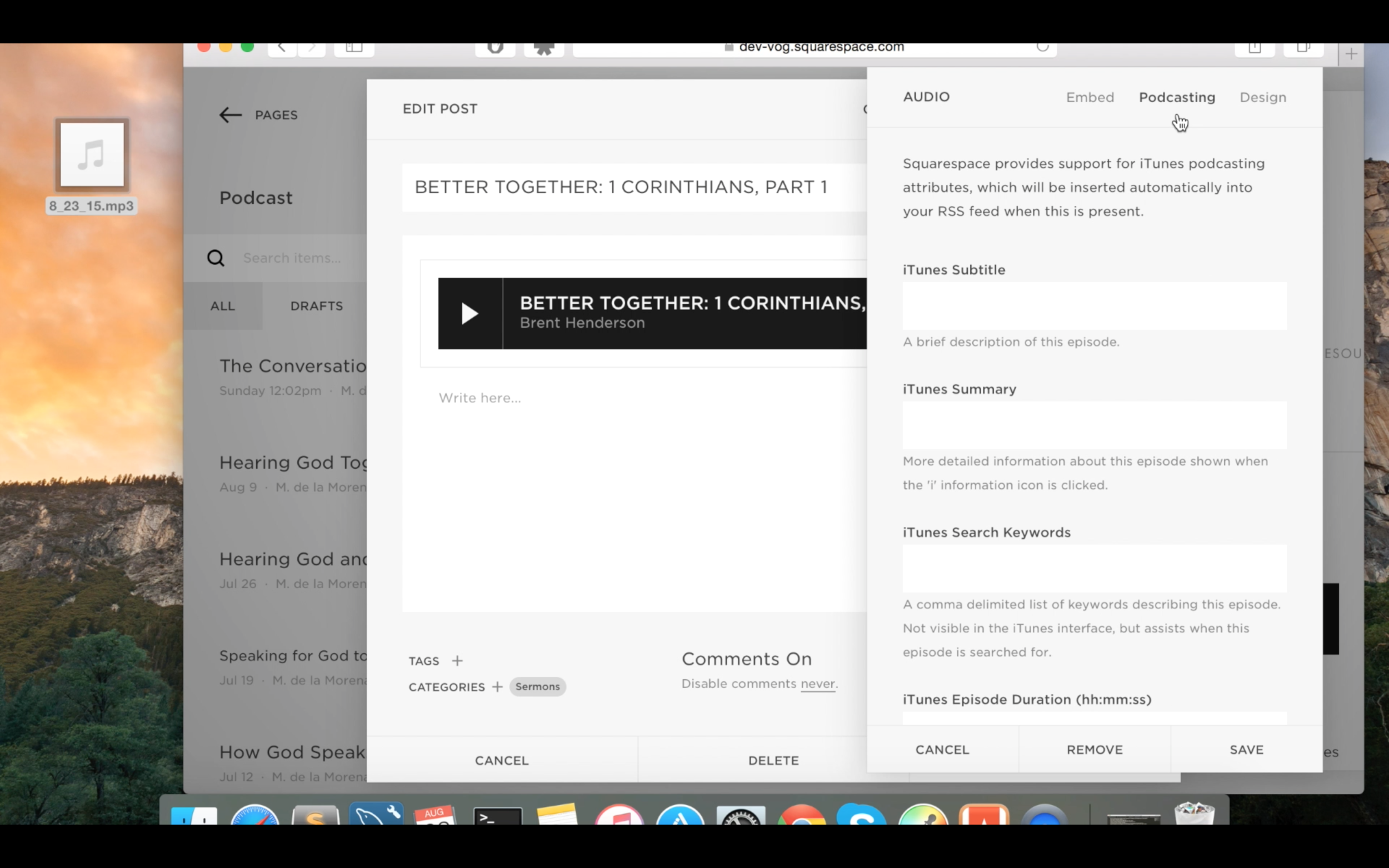1389x868 pixels.
Task: Click the 'Search items...' field
Action: coord(292,258)
